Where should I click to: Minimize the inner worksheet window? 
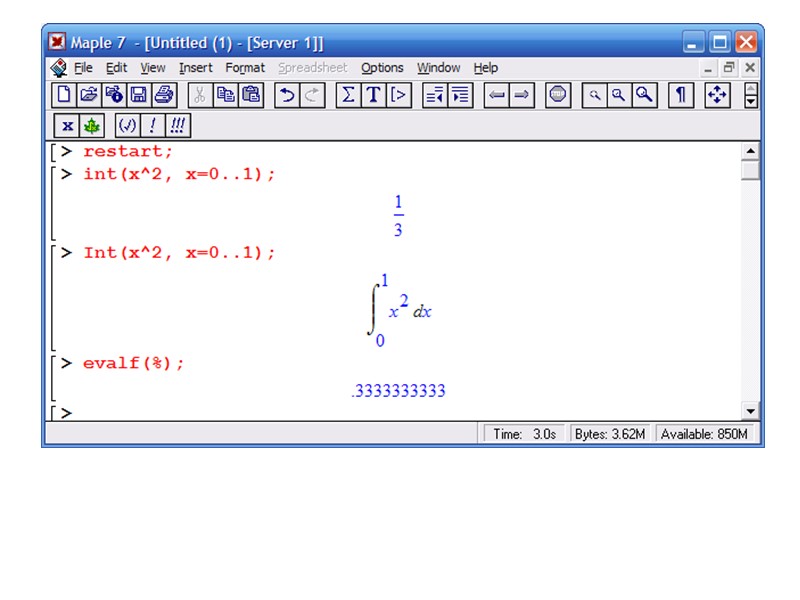pos(708,67)
